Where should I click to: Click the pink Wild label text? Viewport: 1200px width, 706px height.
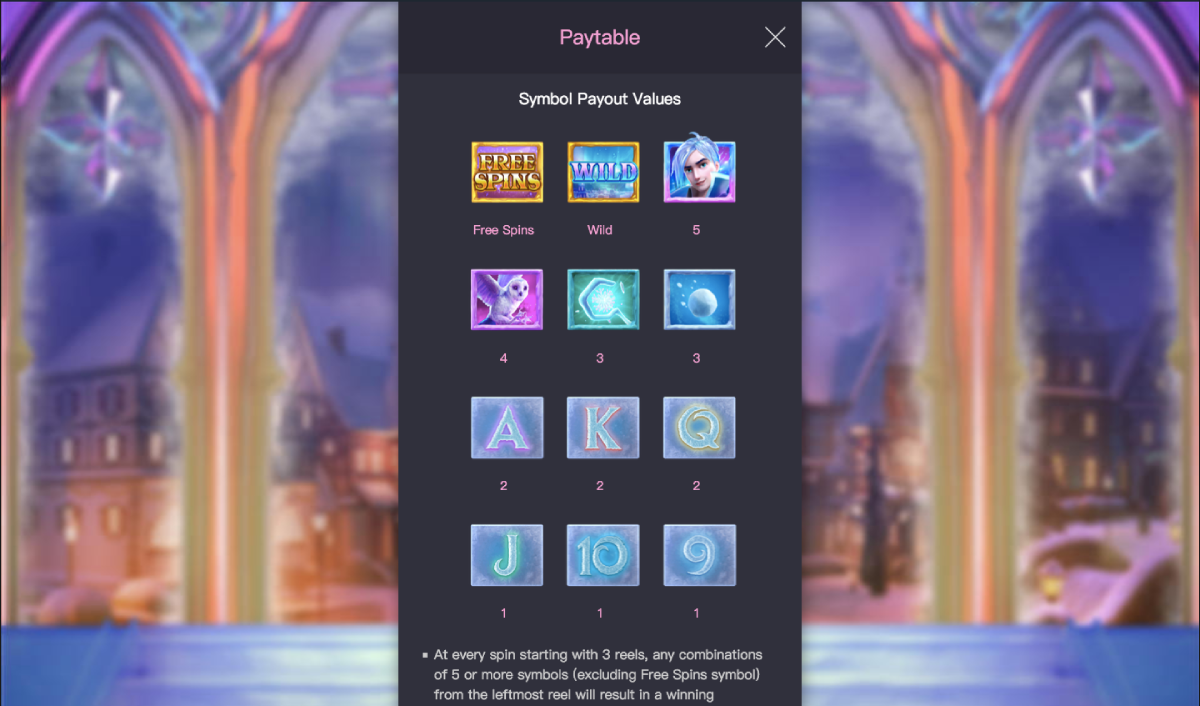point(600,230)
